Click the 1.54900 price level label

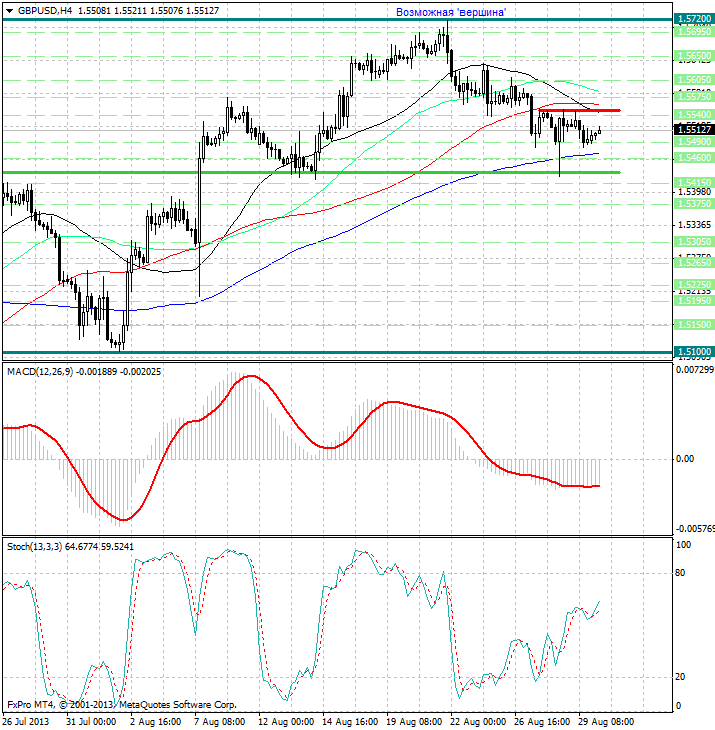coord(694,142)
